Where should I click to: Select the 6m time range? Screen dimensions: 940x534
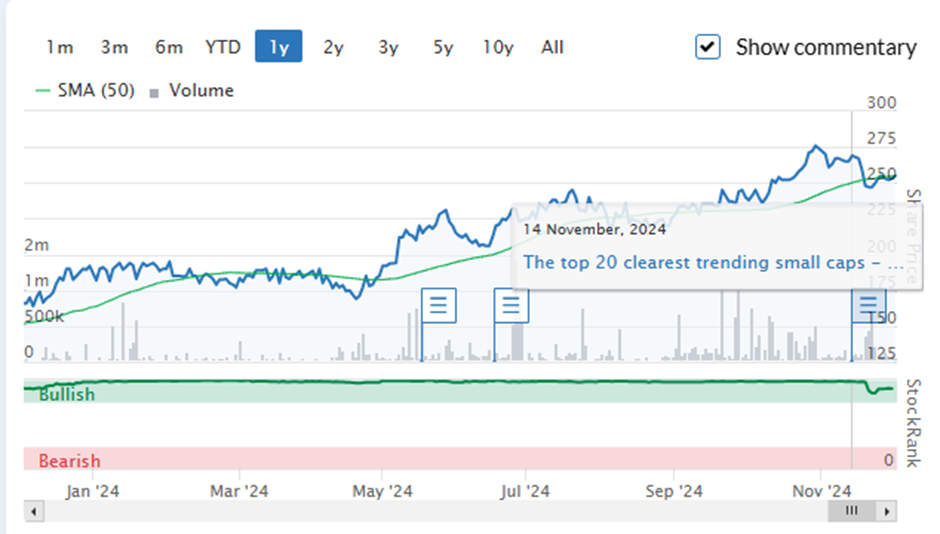click(x=168, y=47)
